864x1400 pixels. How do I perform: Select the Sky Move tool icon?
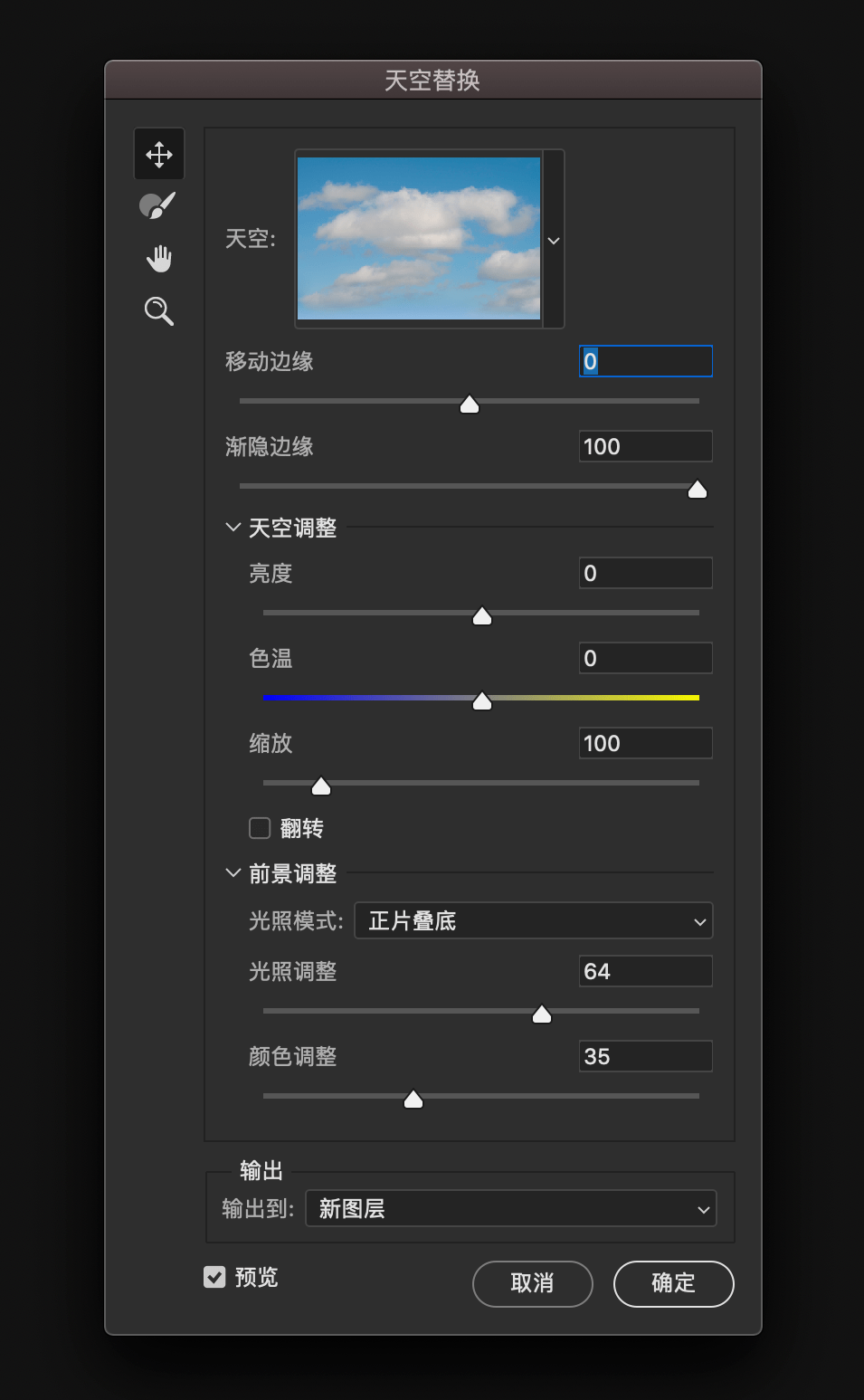159,155
